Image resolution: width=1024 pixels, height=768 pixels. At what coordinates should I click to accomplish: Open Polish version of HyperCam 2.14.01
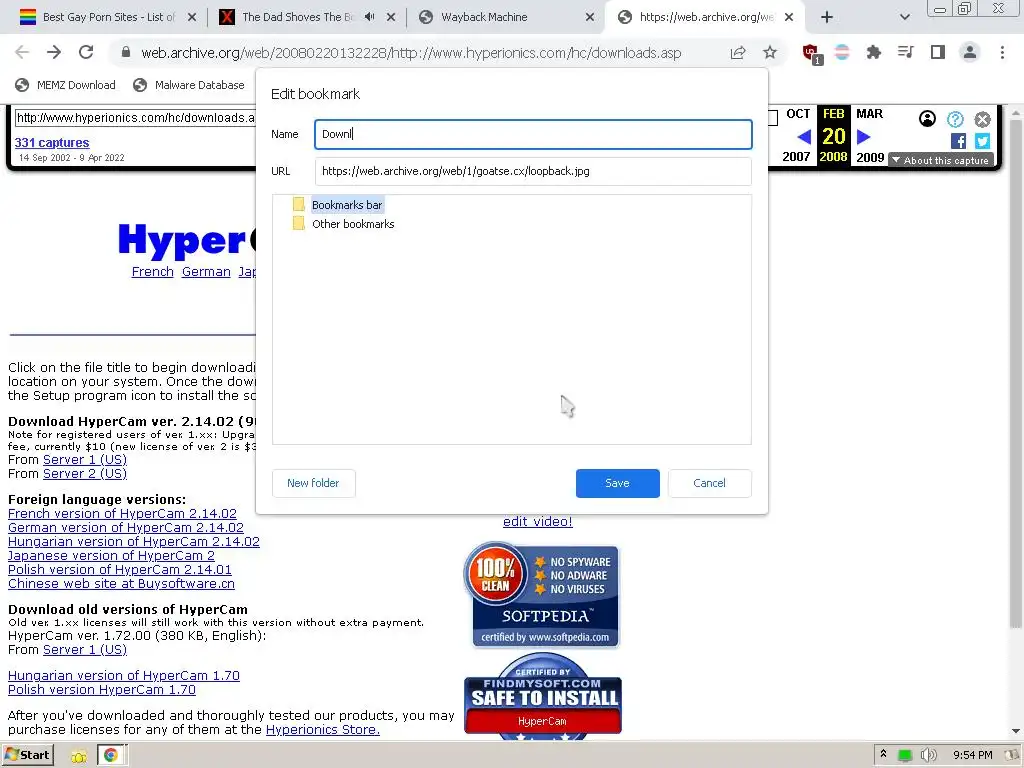[x=120, y=569]
